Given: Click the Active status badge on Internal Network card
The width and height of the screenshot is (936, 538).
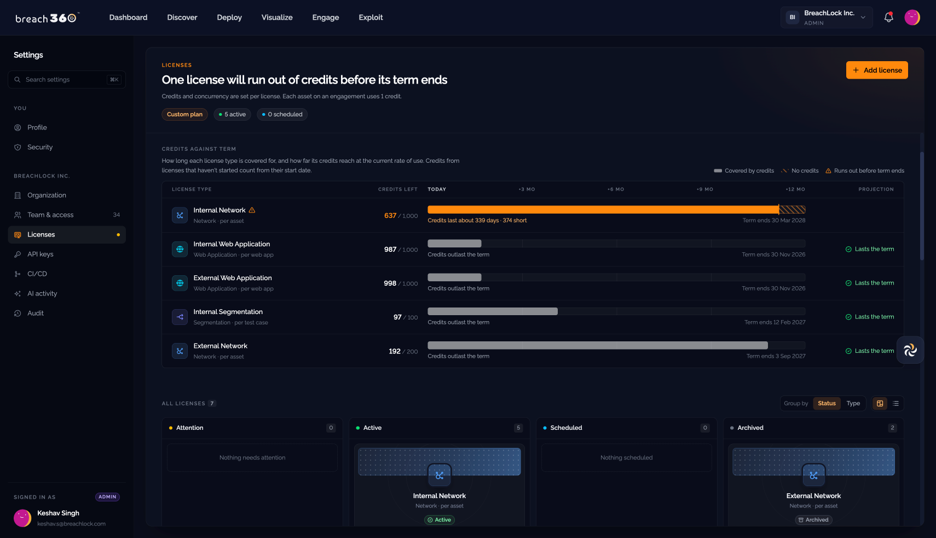Looking at the screenshot, I should click(x=439, y=520).
